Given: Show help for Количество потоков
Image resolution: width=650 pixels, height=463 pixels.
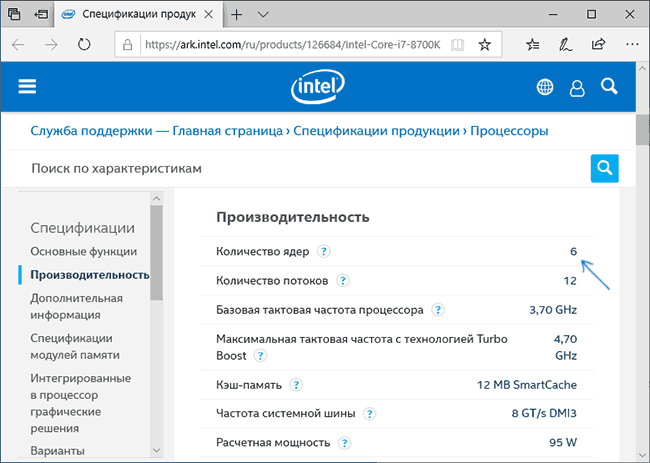Looking at the screenshot, I should click(x=342, y=281).
